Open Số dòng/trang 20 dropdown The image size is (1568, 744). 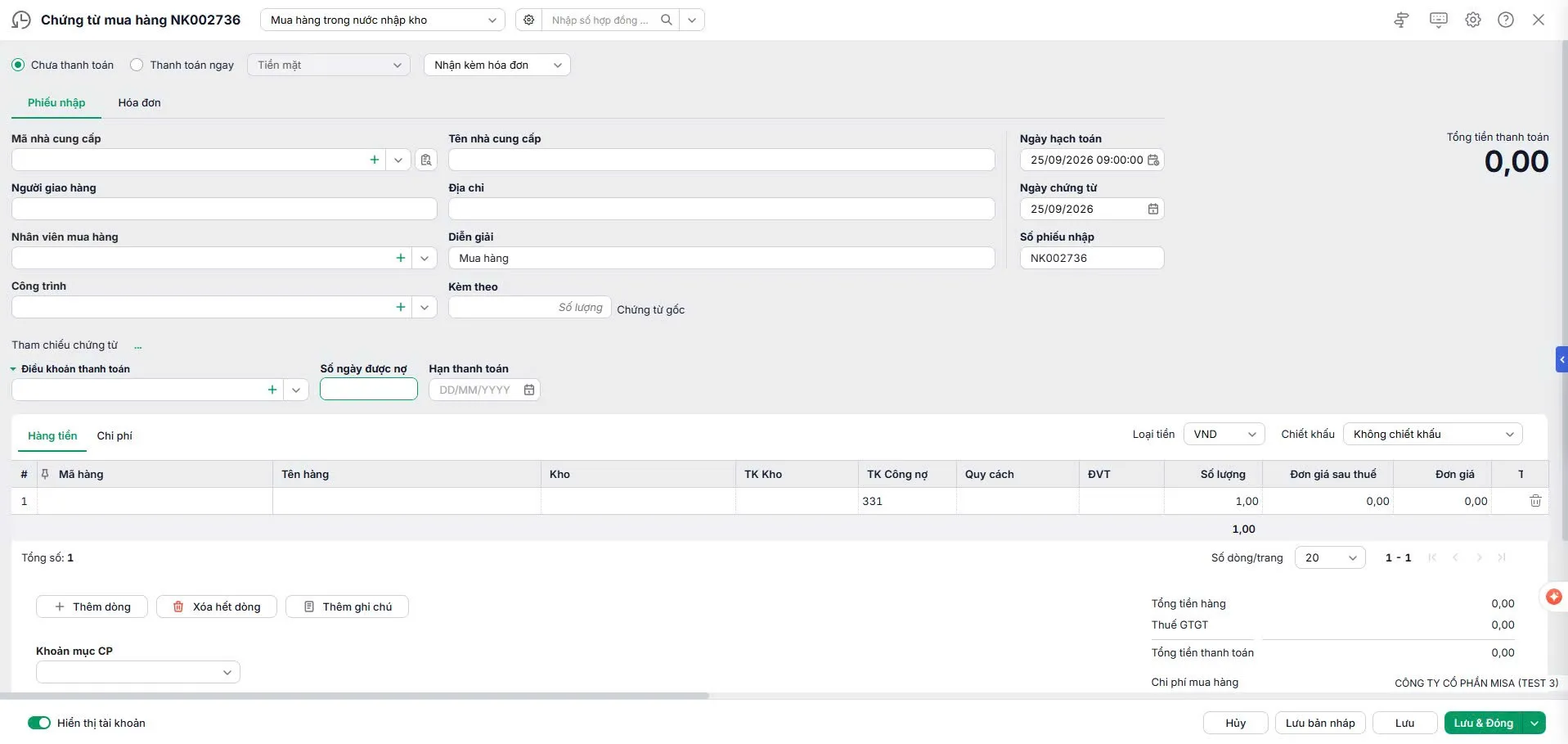[1330, 557]
